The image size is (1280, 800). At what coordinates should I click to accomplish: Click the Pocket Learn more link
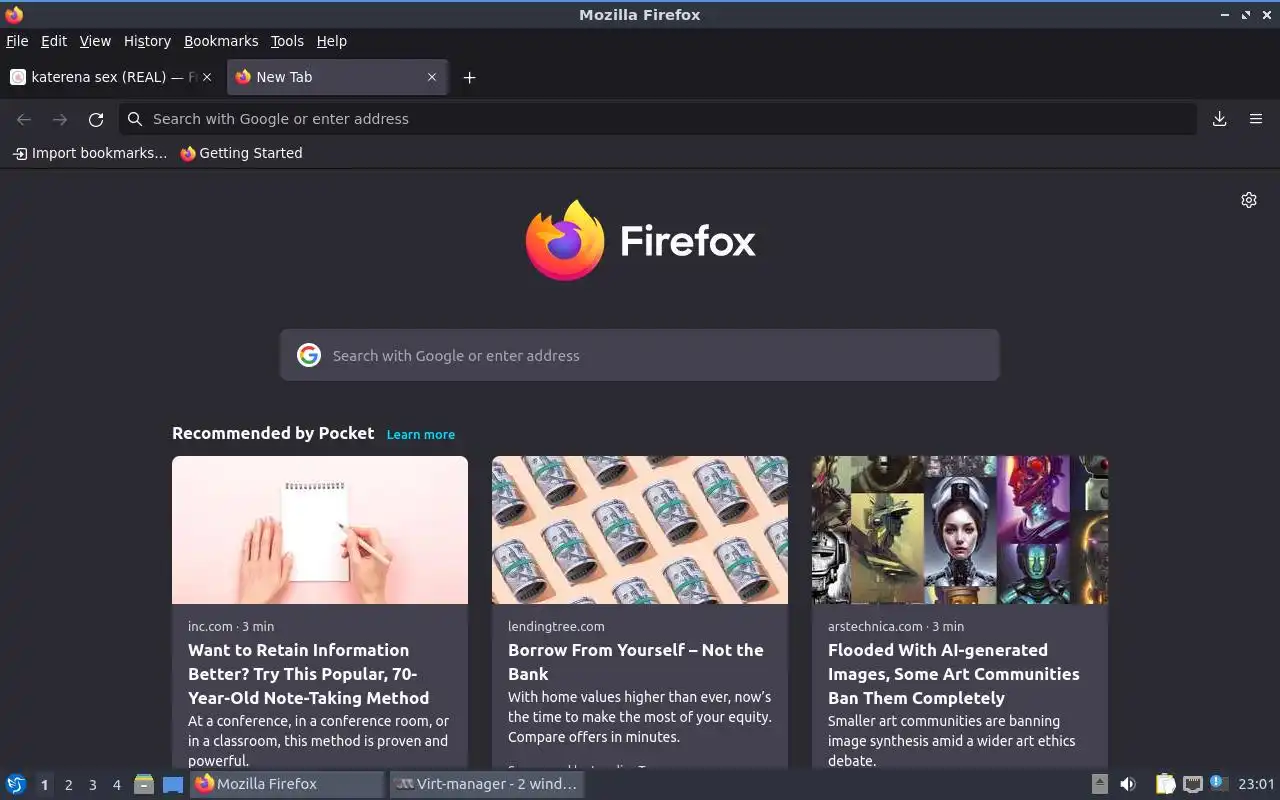point(421,434)
